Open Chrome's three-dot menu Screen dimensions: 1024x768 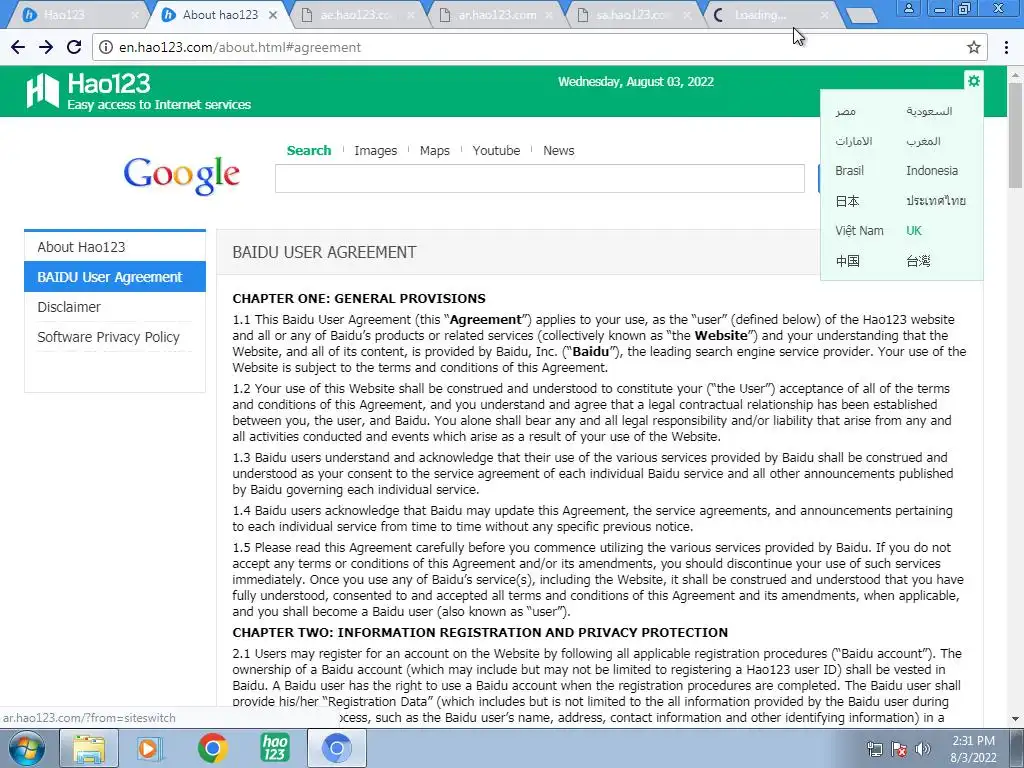click(x=1006, y=47)
